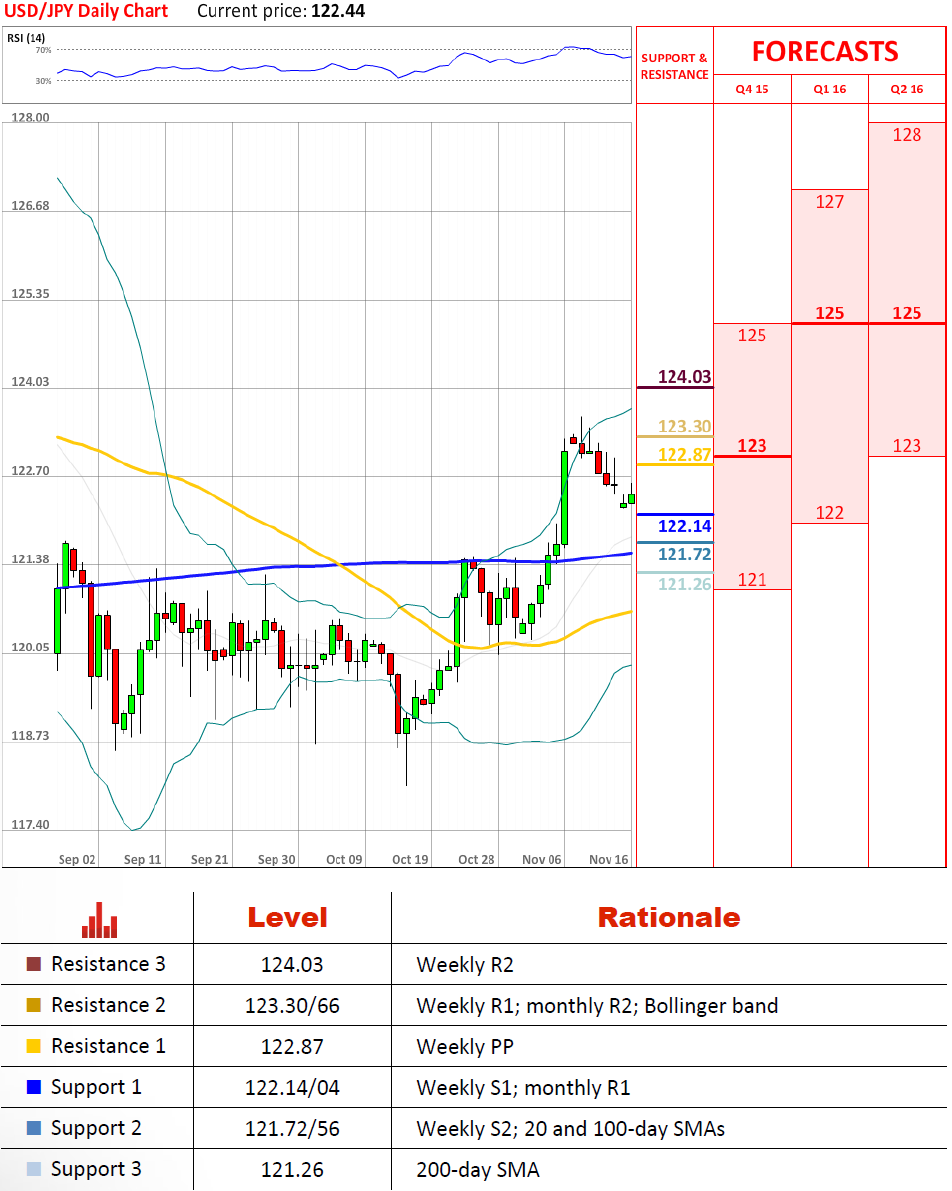Click the 'Oct 19' date axis label

(x=410, y=859)
